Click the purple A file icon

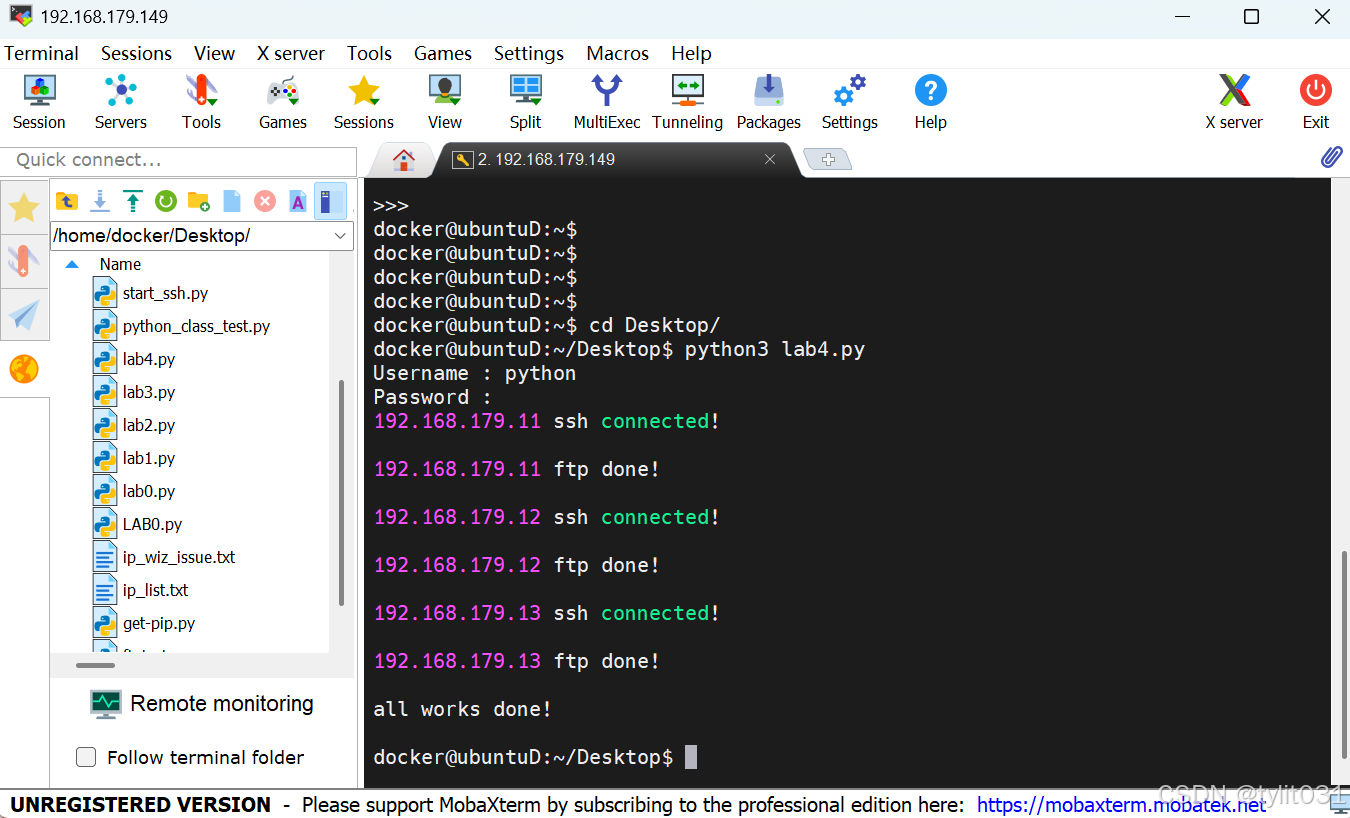[298, 201]
